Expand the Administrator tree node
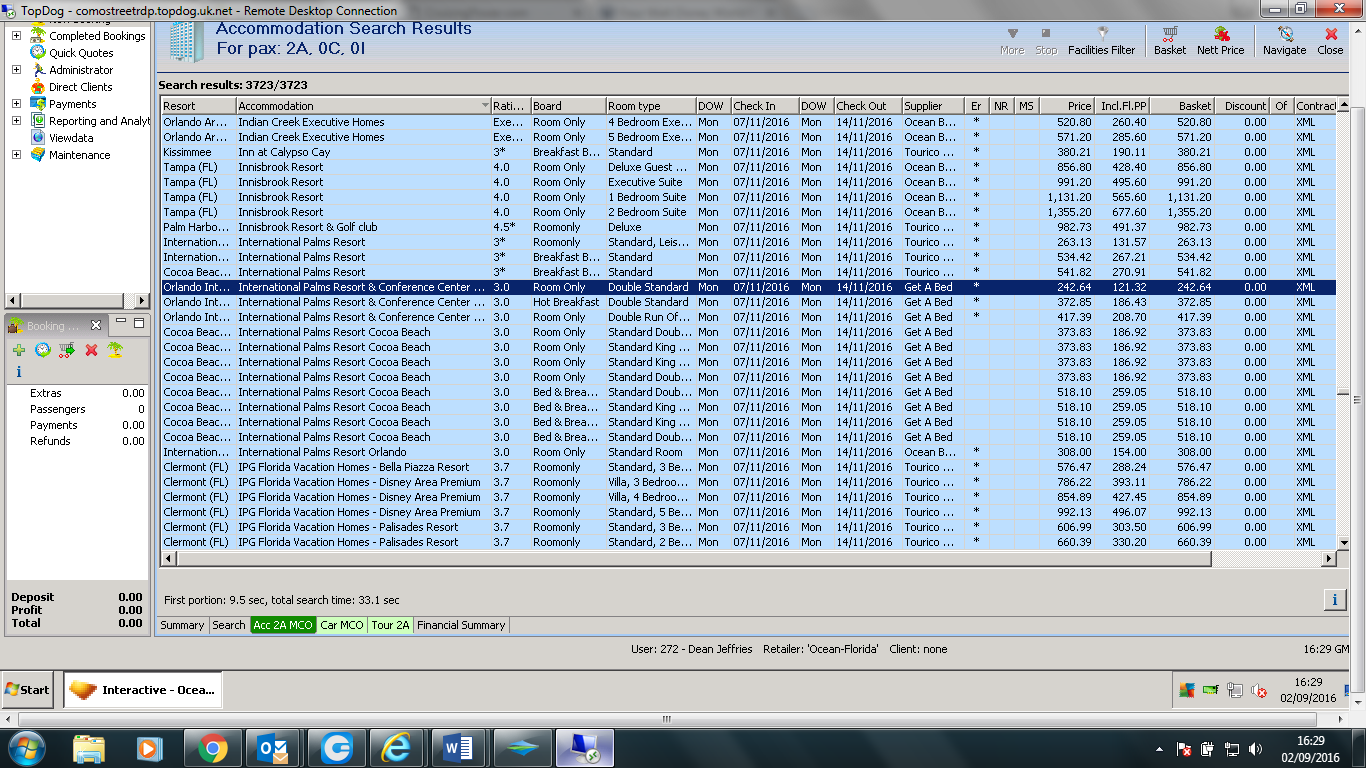1366x768 pixels. [x=16, y=70]
